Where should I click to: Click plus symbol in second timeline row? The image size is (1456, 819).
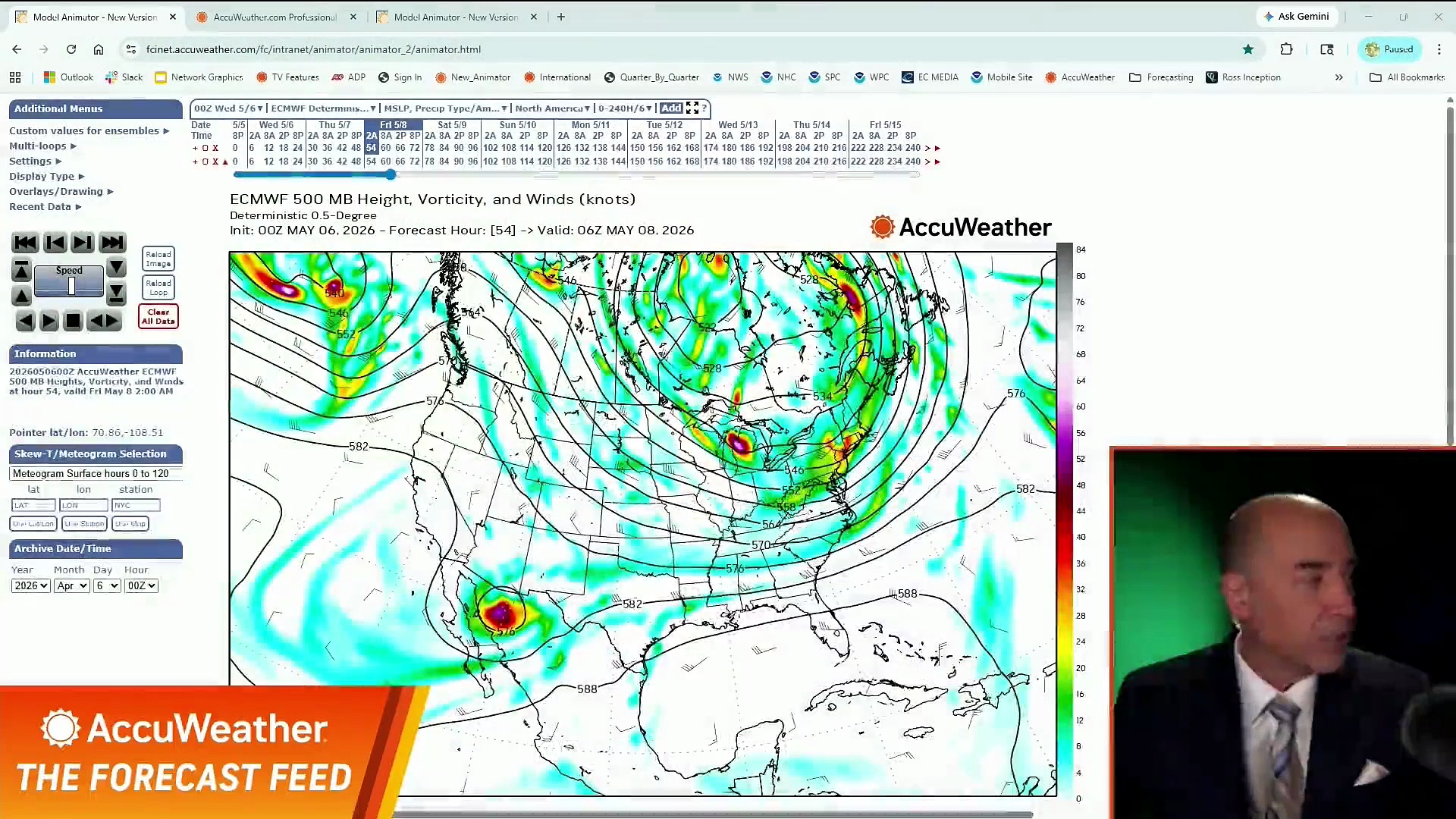click(195, 162)
